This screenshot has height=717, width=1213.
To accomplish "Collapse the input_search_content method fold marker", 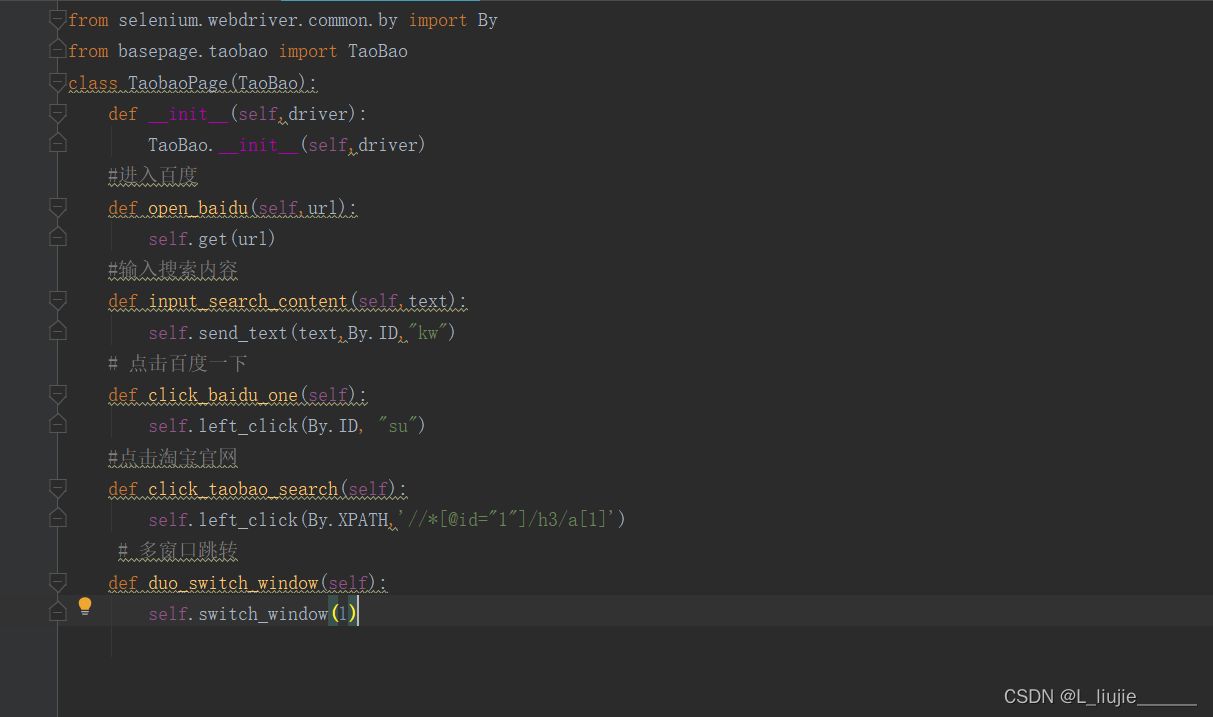I will pos(58,300).
